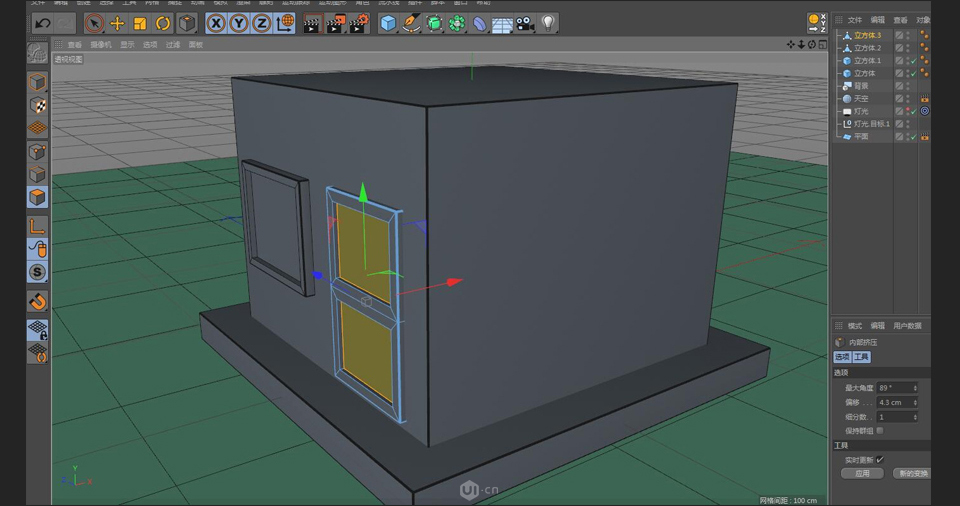Select 平面 object in list
The image size is (960, 506).
861,137
